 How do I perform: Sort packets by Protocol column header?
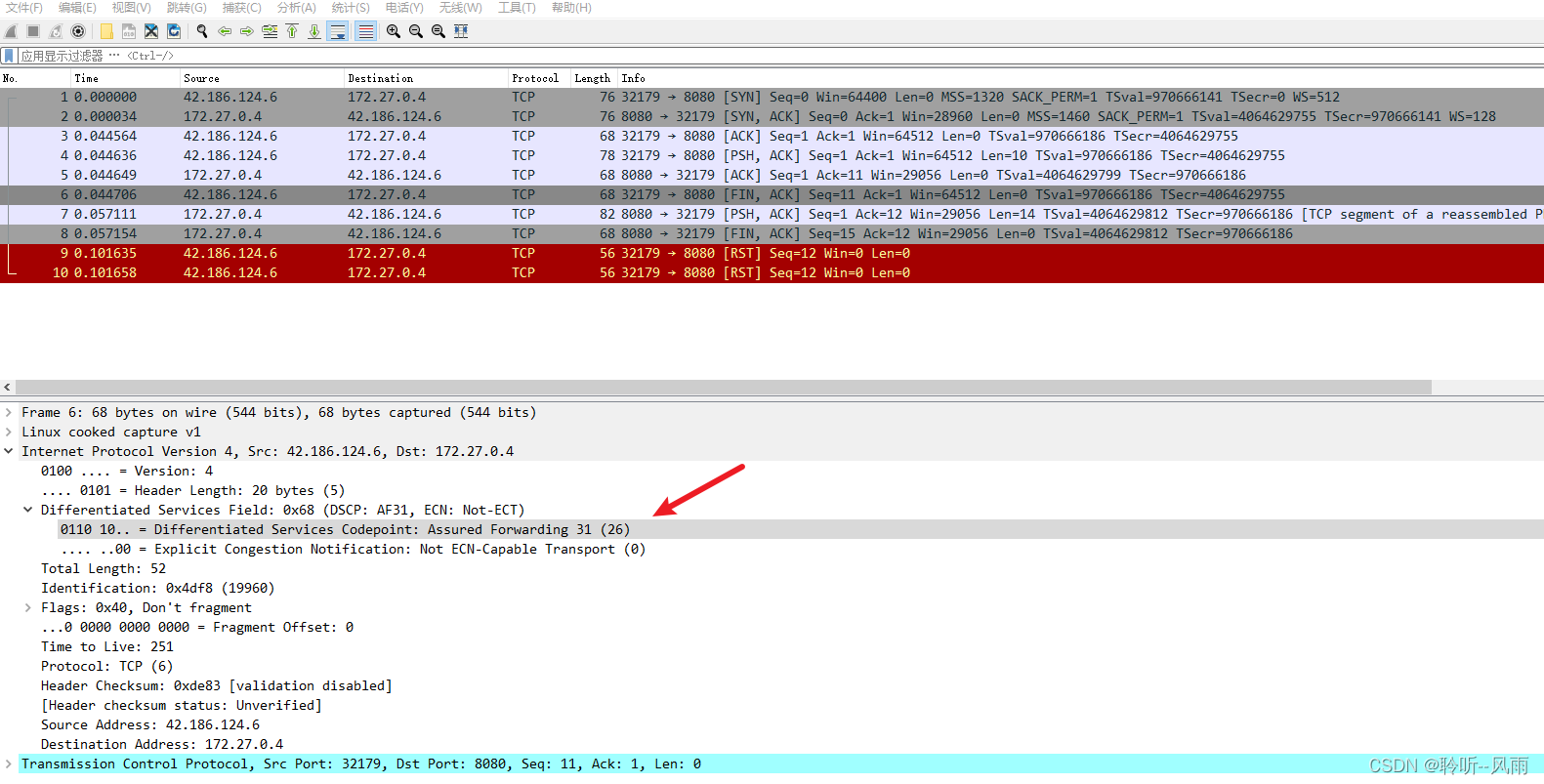539,78
